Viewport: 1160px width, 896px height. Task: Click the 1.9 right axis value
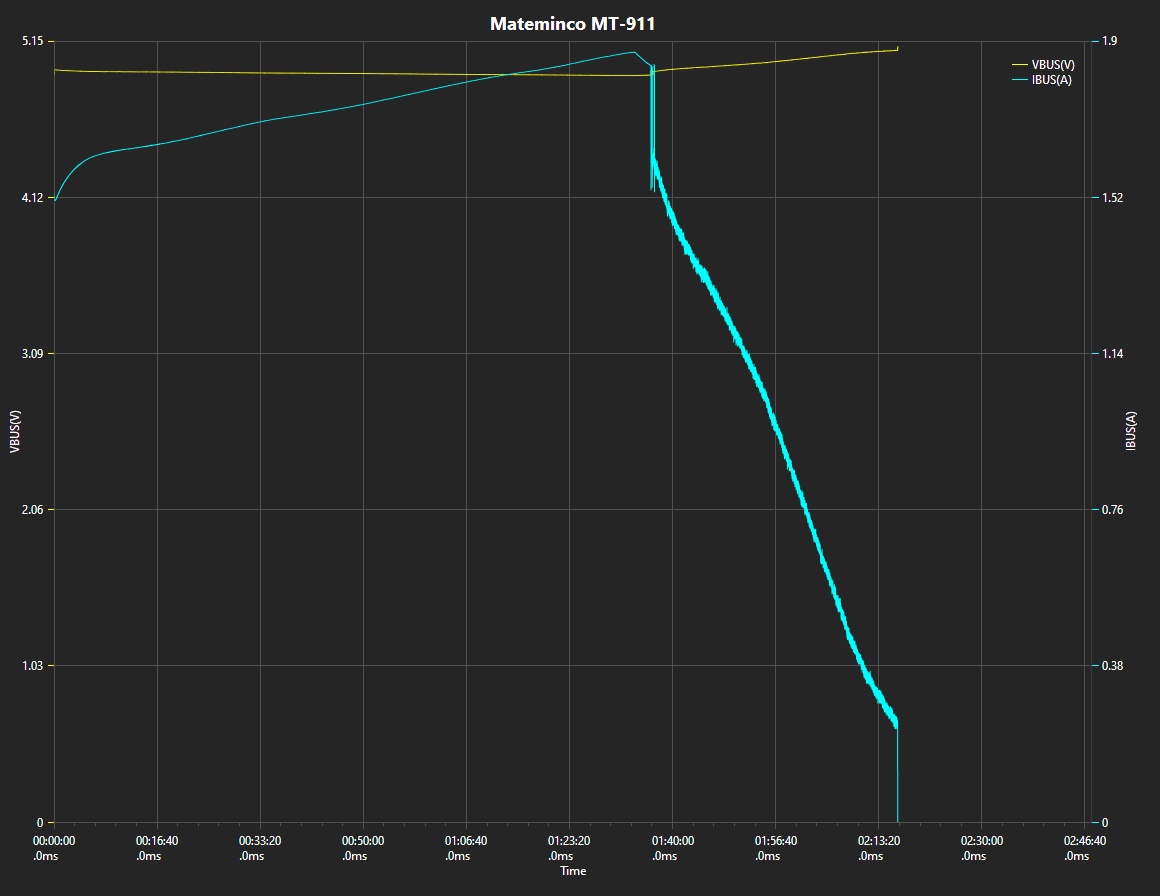click(1109, 41)
